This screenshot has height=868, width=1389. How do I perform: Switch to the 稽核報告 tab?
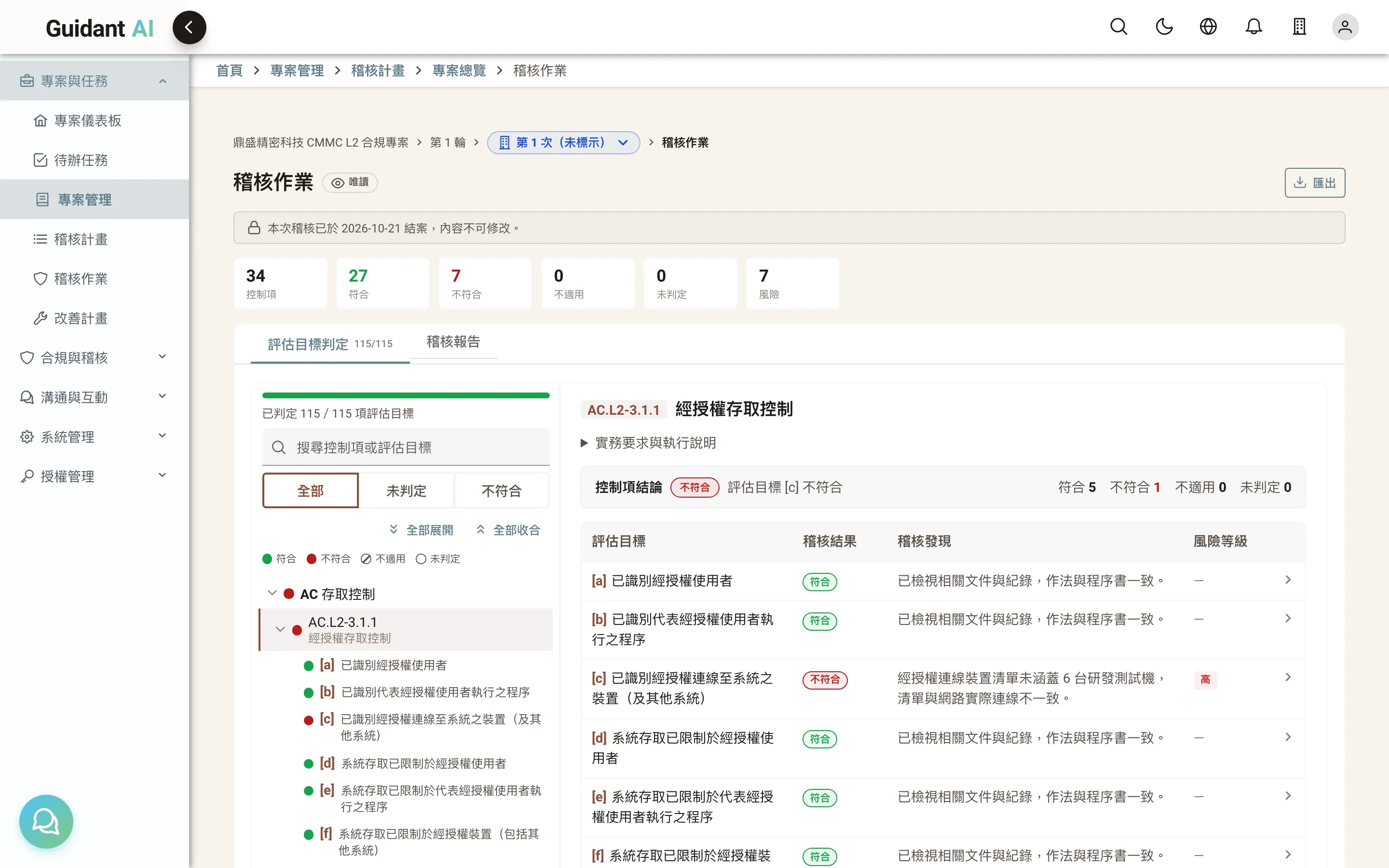pyautogui.click(x=453, y=341)
